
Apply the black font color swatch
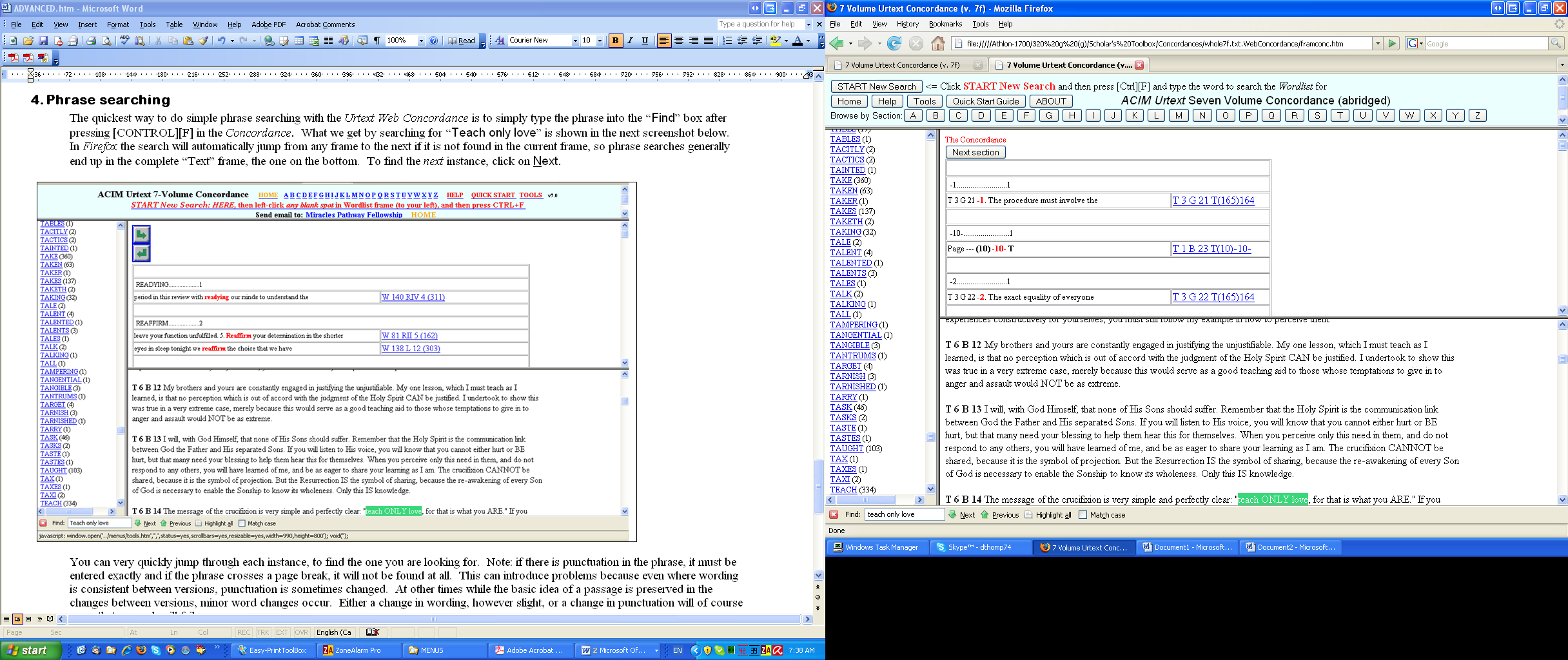(x=798, y=41)
